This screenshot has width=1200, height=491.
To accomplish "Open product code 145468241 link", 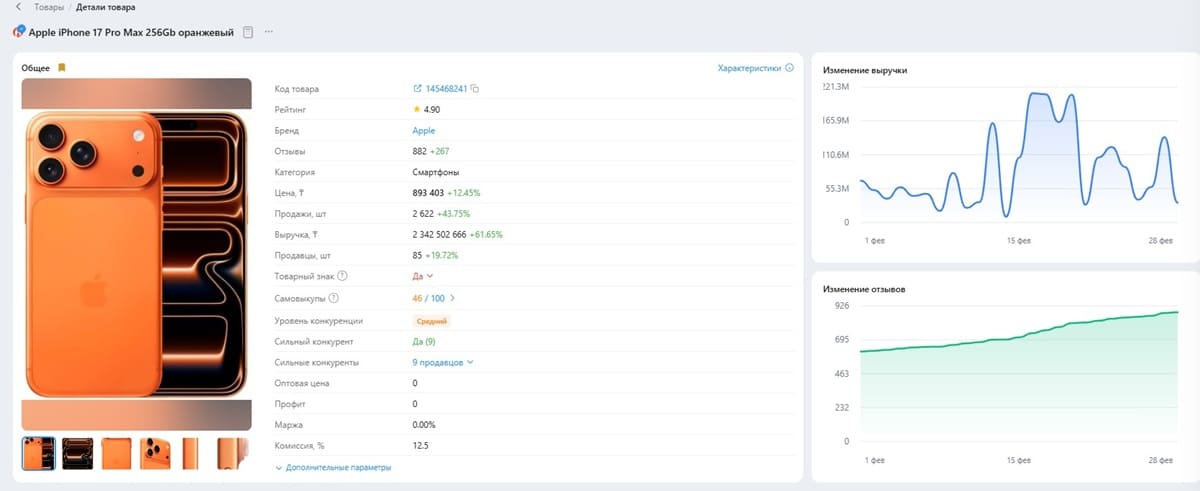I will coord(447,89).
